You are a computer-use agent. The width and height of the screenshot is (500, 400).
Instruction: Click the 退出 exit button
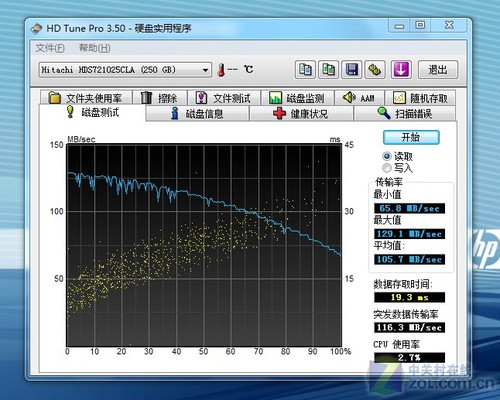click(438, 70)
